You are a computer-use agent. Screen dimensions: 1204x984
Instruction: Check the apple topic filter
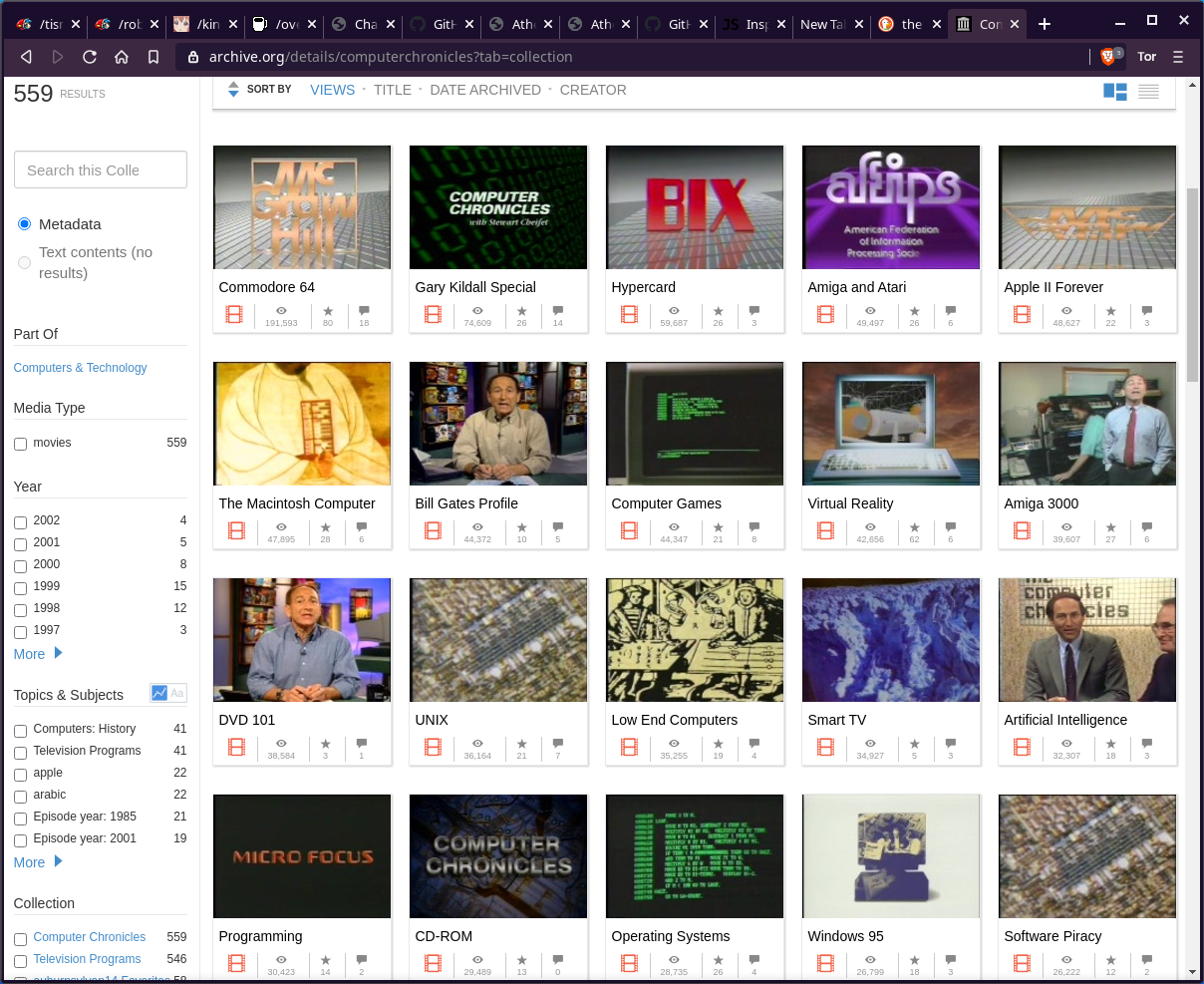pos(20,774)
